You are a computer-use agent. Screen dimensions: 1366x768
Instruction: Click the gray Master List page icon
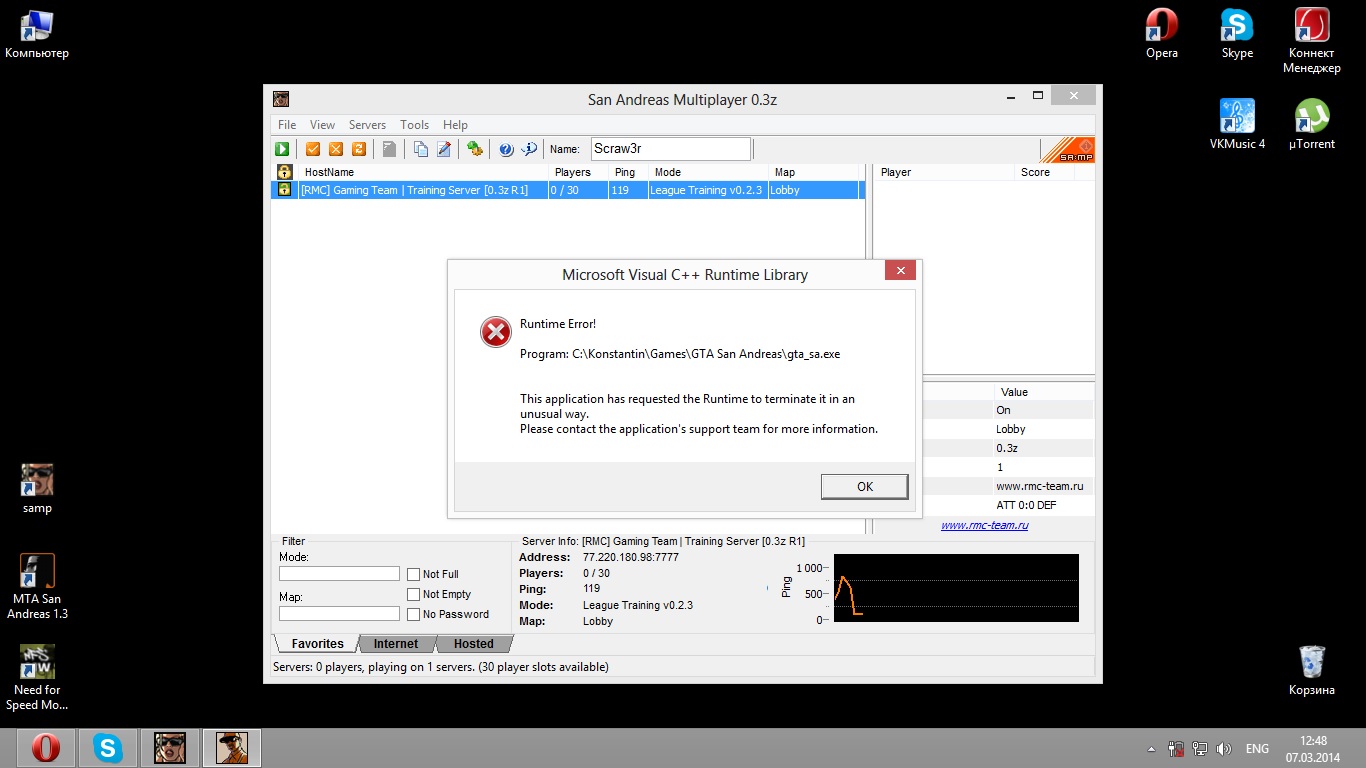coord(390,149)
